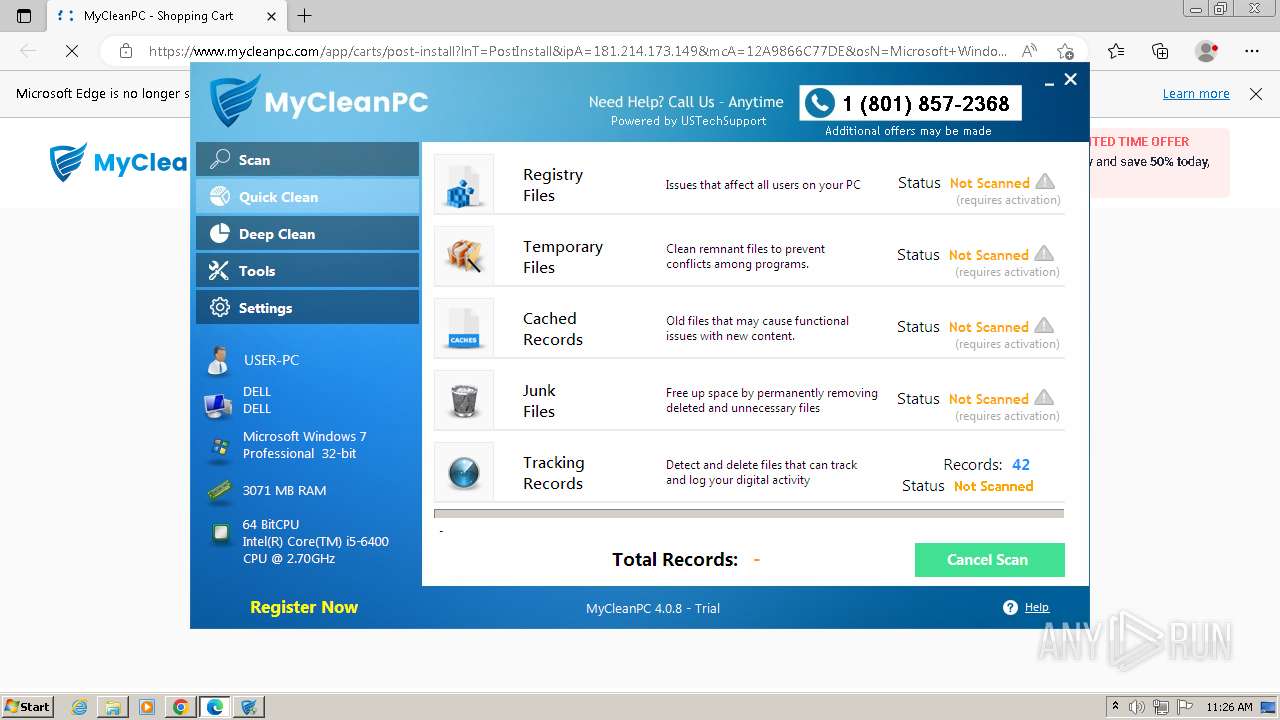Screen dimensions: 1280x720
Task: Click the Cancel Scan button
Action: pyautogui.click(x=989, y=560)
